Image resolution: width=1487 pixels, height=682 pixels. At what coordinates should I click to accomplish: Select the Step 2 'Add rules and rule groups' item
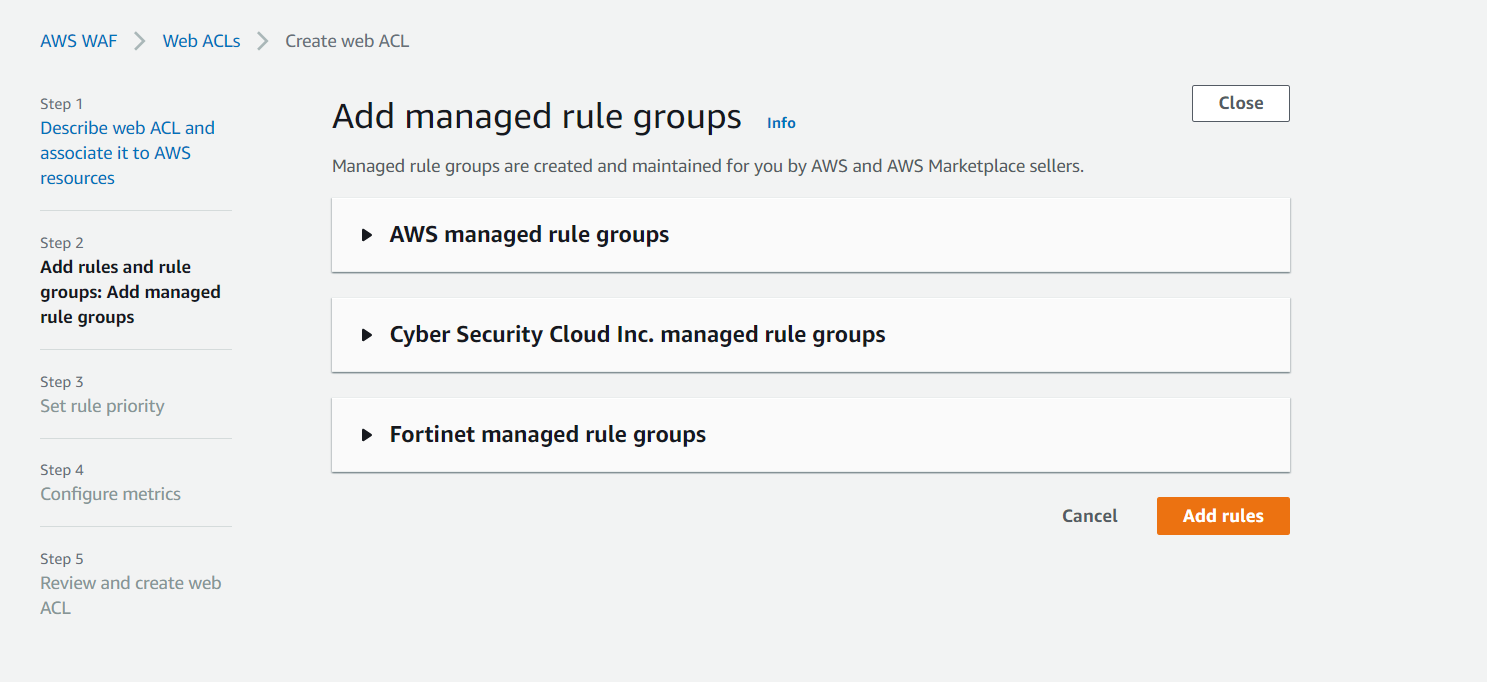point(130,292)
